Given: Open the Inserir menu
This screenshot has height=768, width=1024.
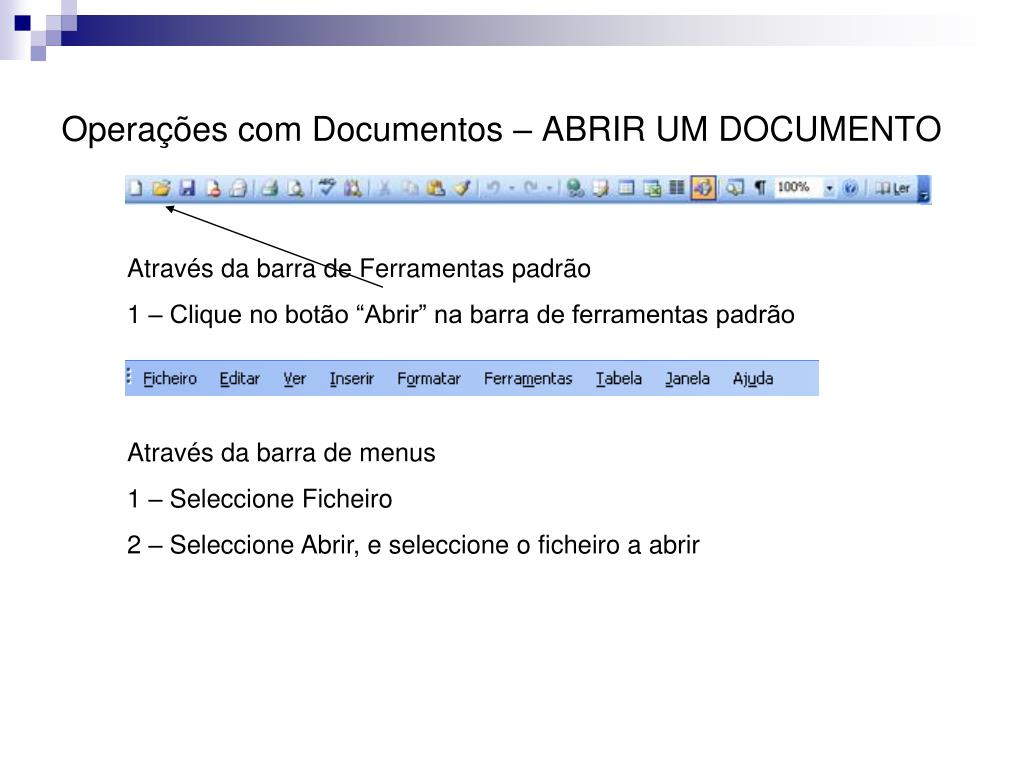Looking at the screenshot, I should coord(351,379).
